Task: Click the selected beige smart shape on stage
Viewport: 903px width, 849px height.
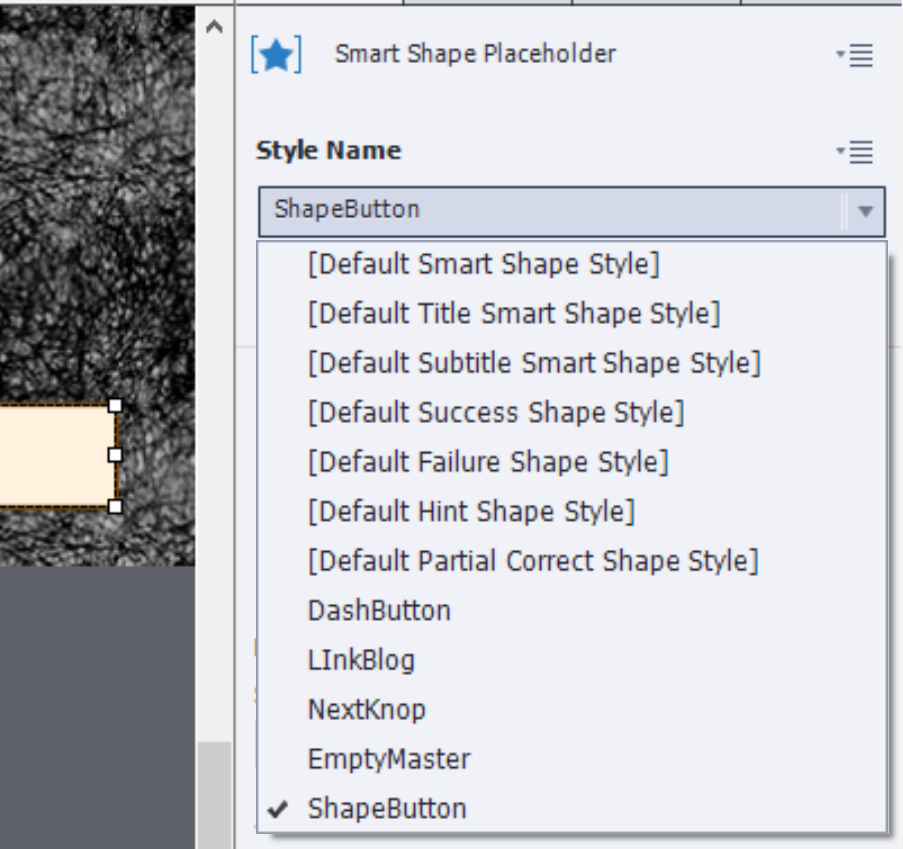Action: click(55, 455)
